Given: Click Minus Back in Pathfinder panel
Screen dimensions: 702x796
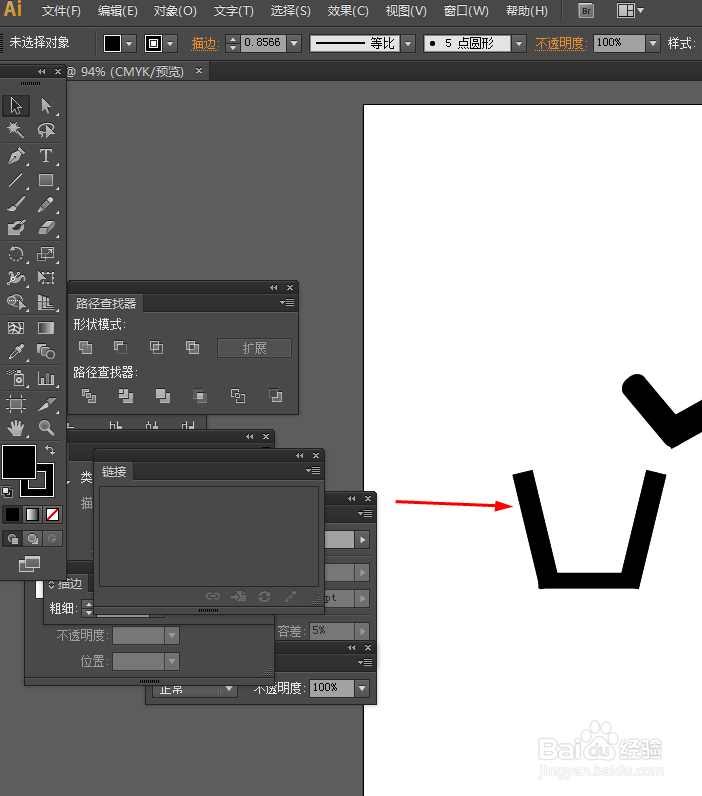Looking at the screenshot, I should 276,396.
